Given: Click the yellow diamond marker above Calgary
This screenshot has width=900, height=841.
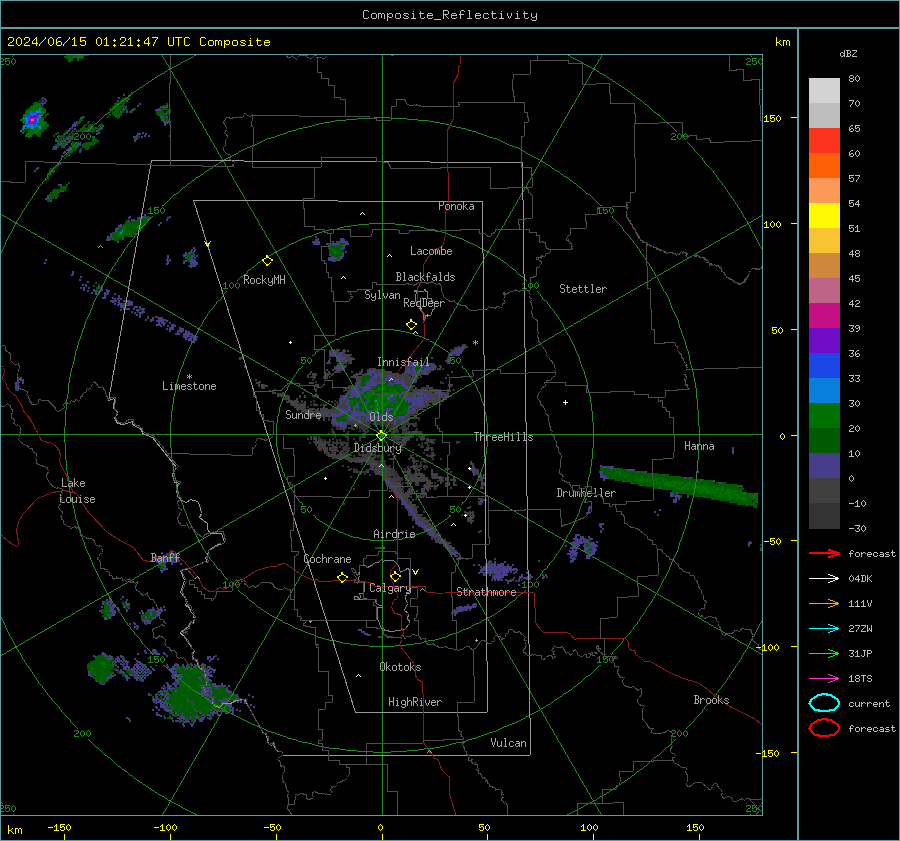Looking at the screenshot, I should coord(395,576).
